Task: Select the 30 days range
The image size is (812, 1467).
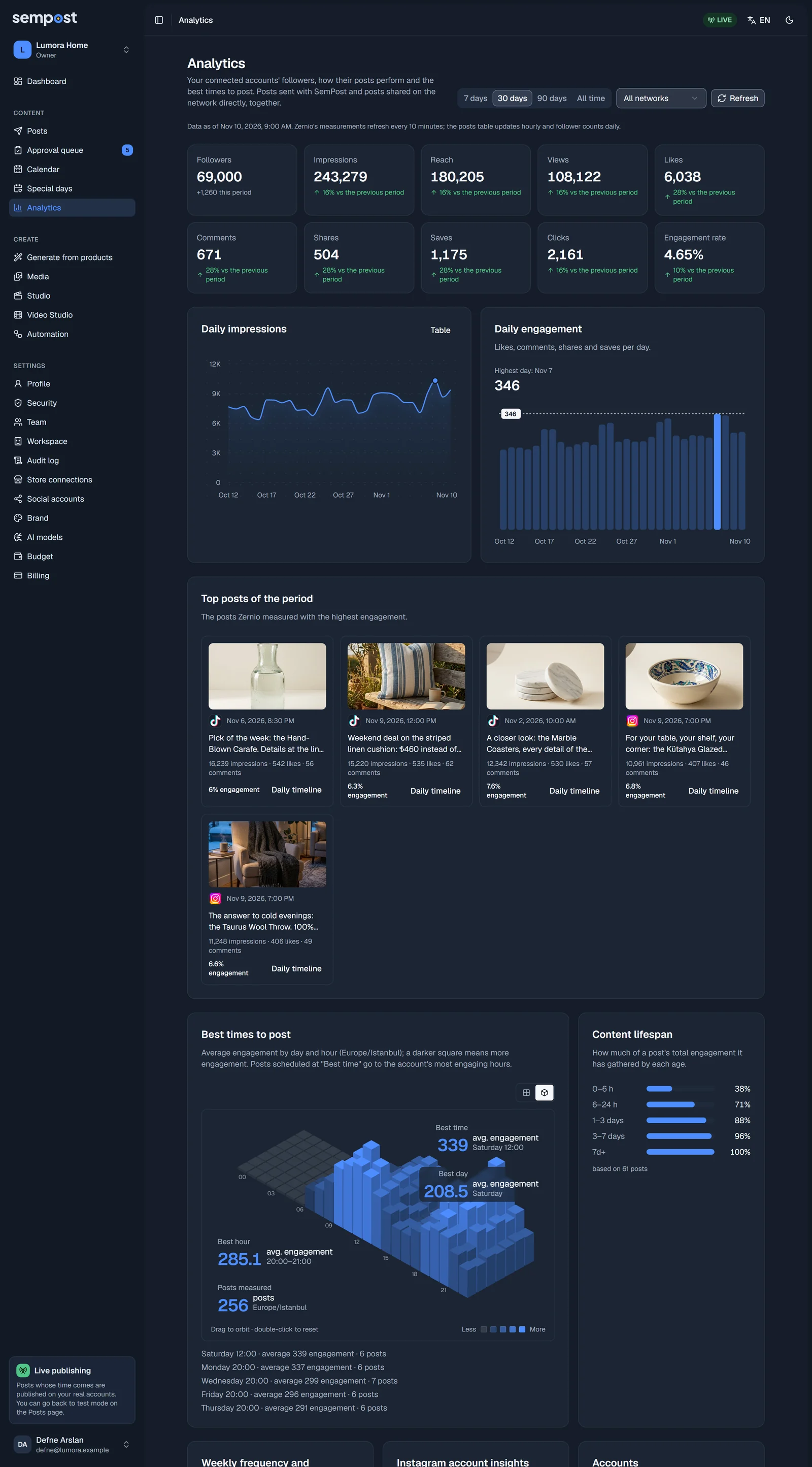Action: [x=512, y=99]
